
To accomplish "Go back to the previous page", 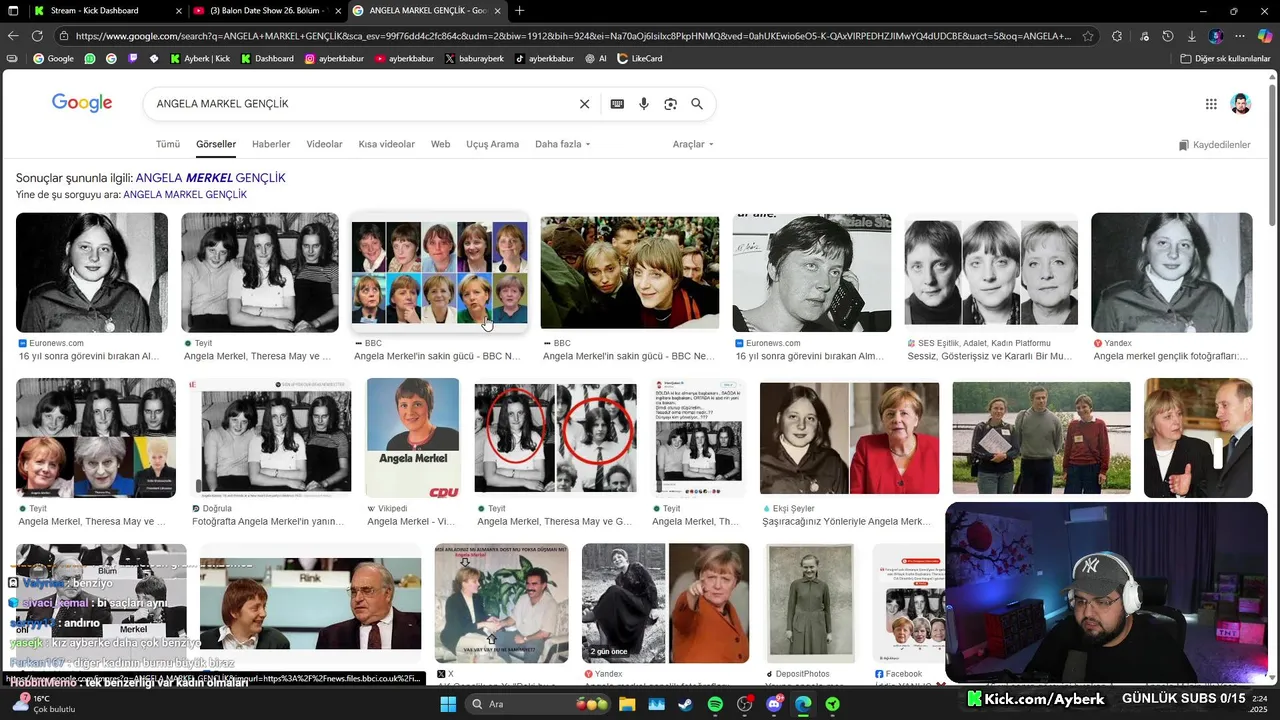I will tap(13, 36).
